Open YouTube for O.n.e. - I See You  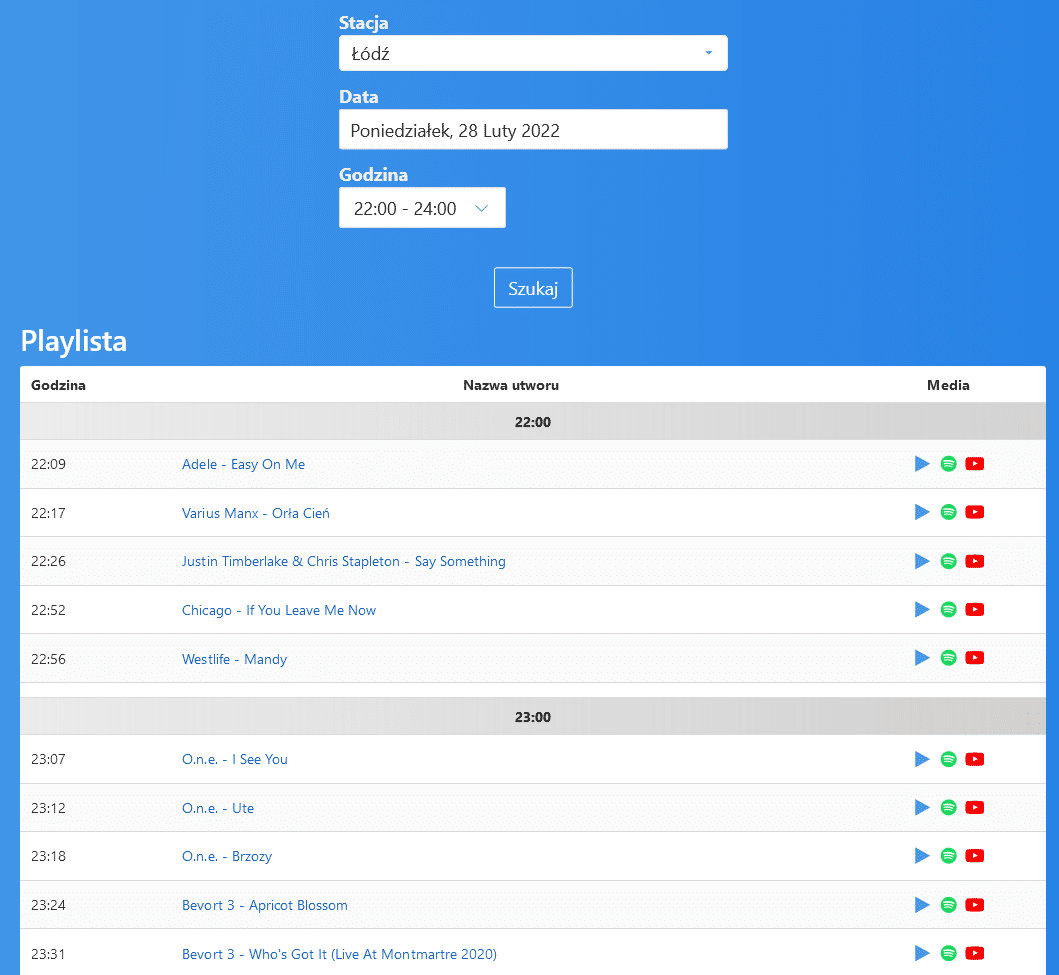[975, 759]
